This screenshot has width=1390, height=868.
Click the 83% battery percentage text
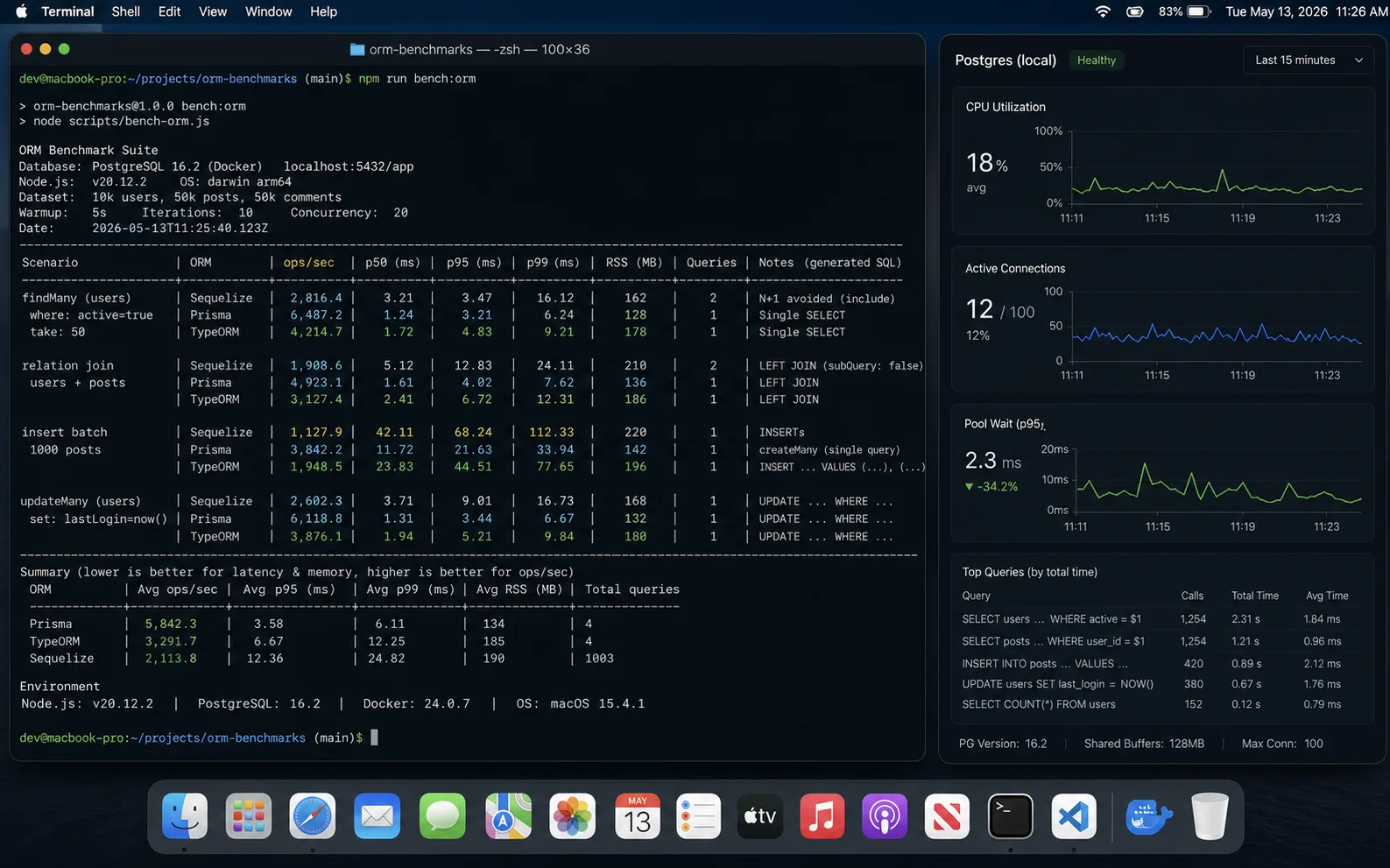1170,11
